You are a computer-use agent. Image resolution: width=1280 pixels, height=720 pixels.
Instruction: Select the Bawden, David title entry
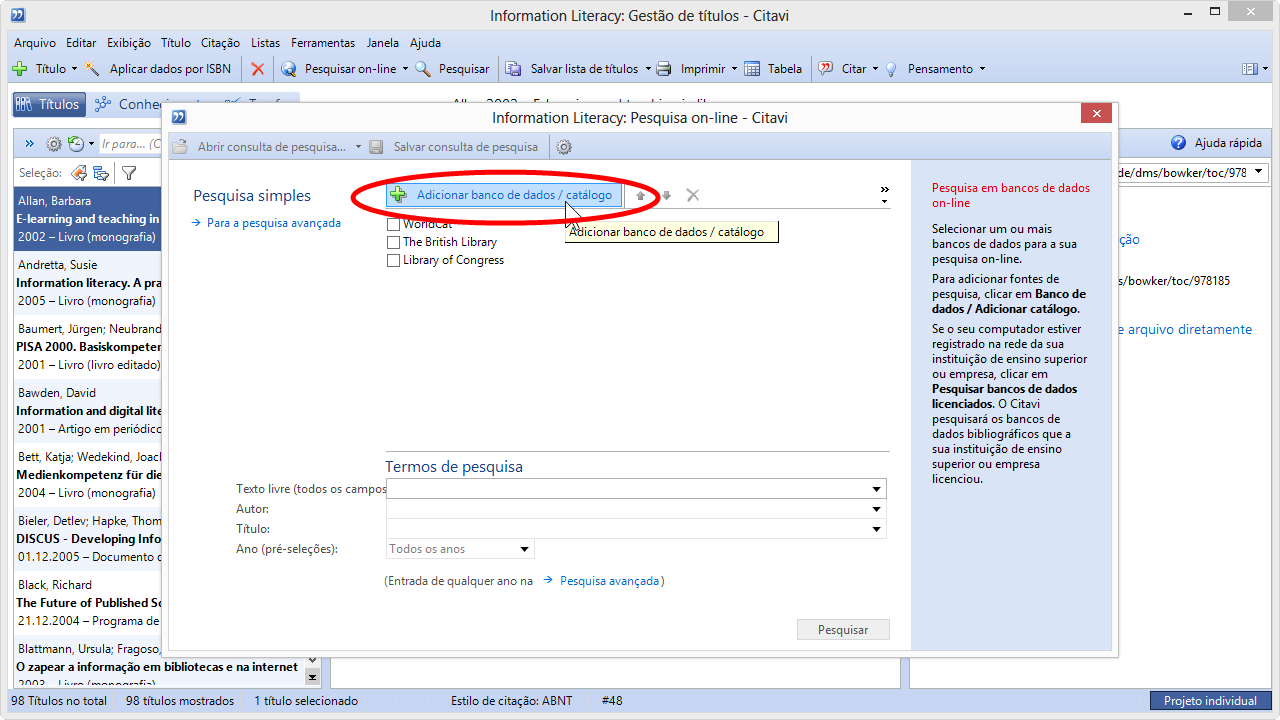88,411
